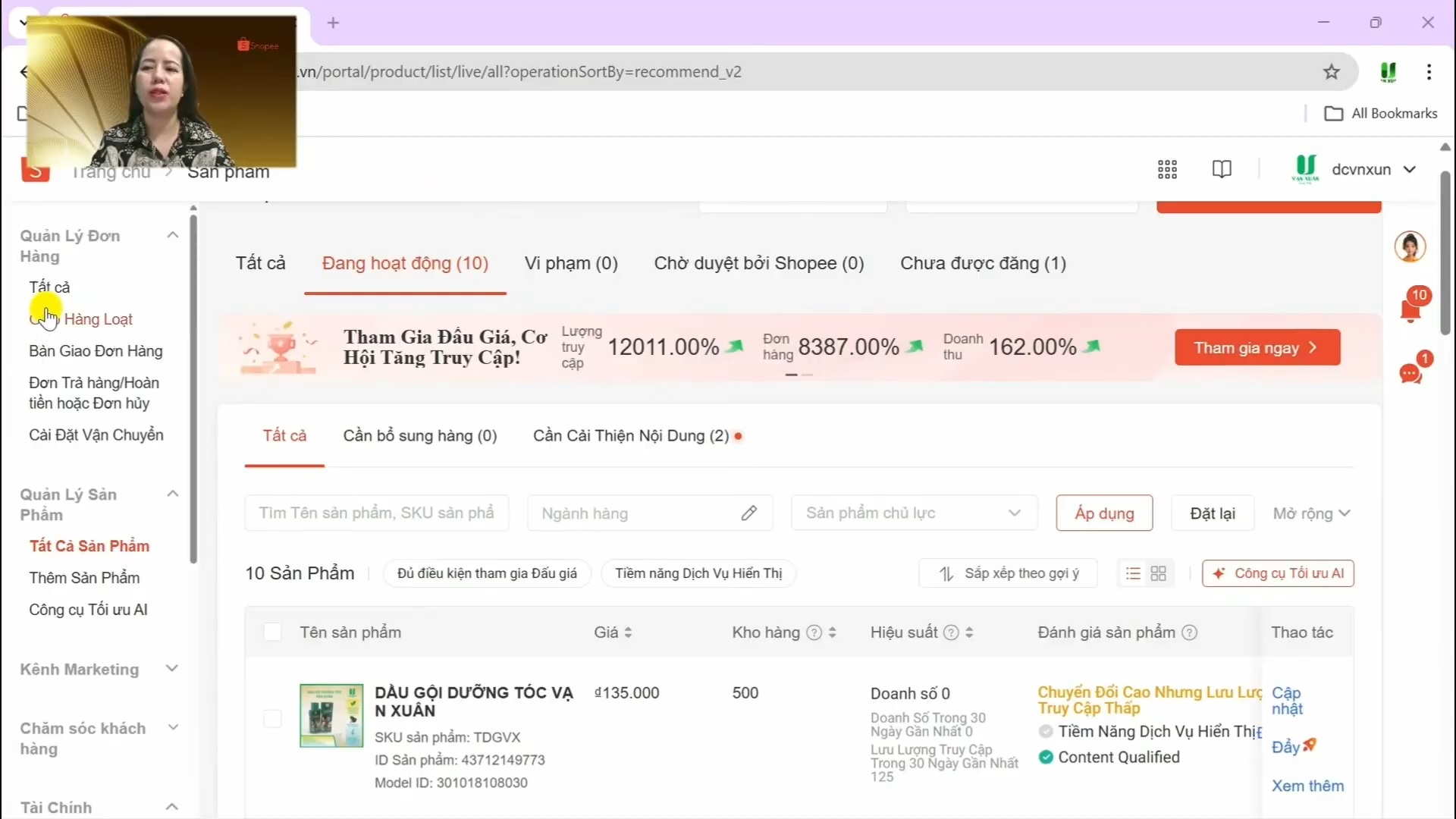Sort products by Giá column arrows

click(x=628, y=632)
